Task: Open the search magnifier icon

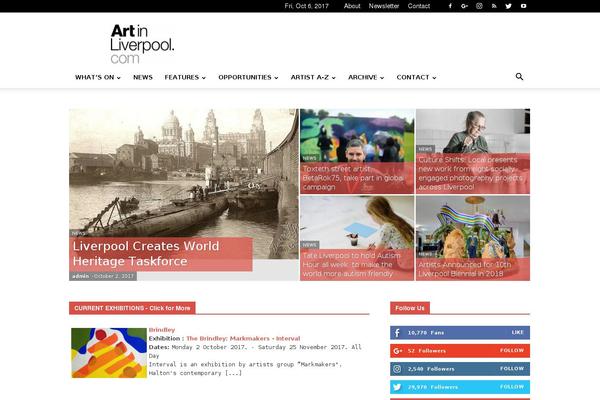Action: click(x=519, y=77)
